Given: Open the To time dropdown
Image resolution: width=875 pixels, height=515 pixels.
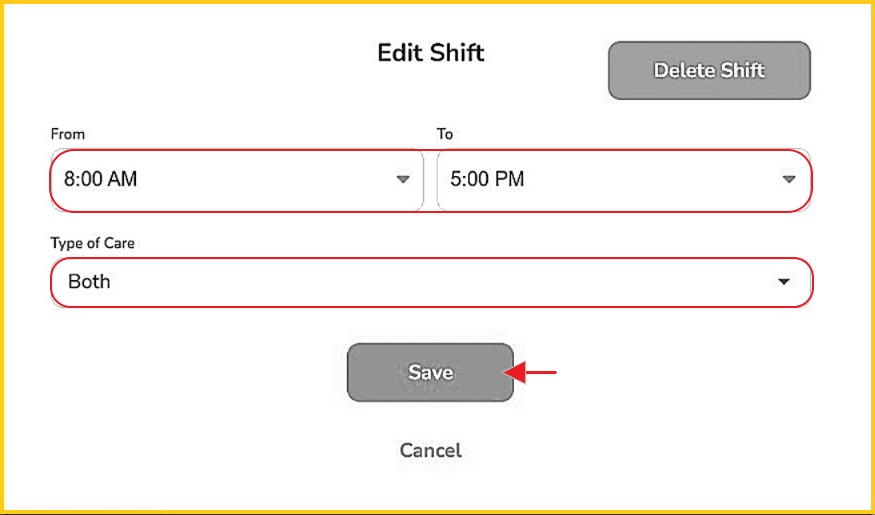Looking at the screenshot, I should (623, 180).
